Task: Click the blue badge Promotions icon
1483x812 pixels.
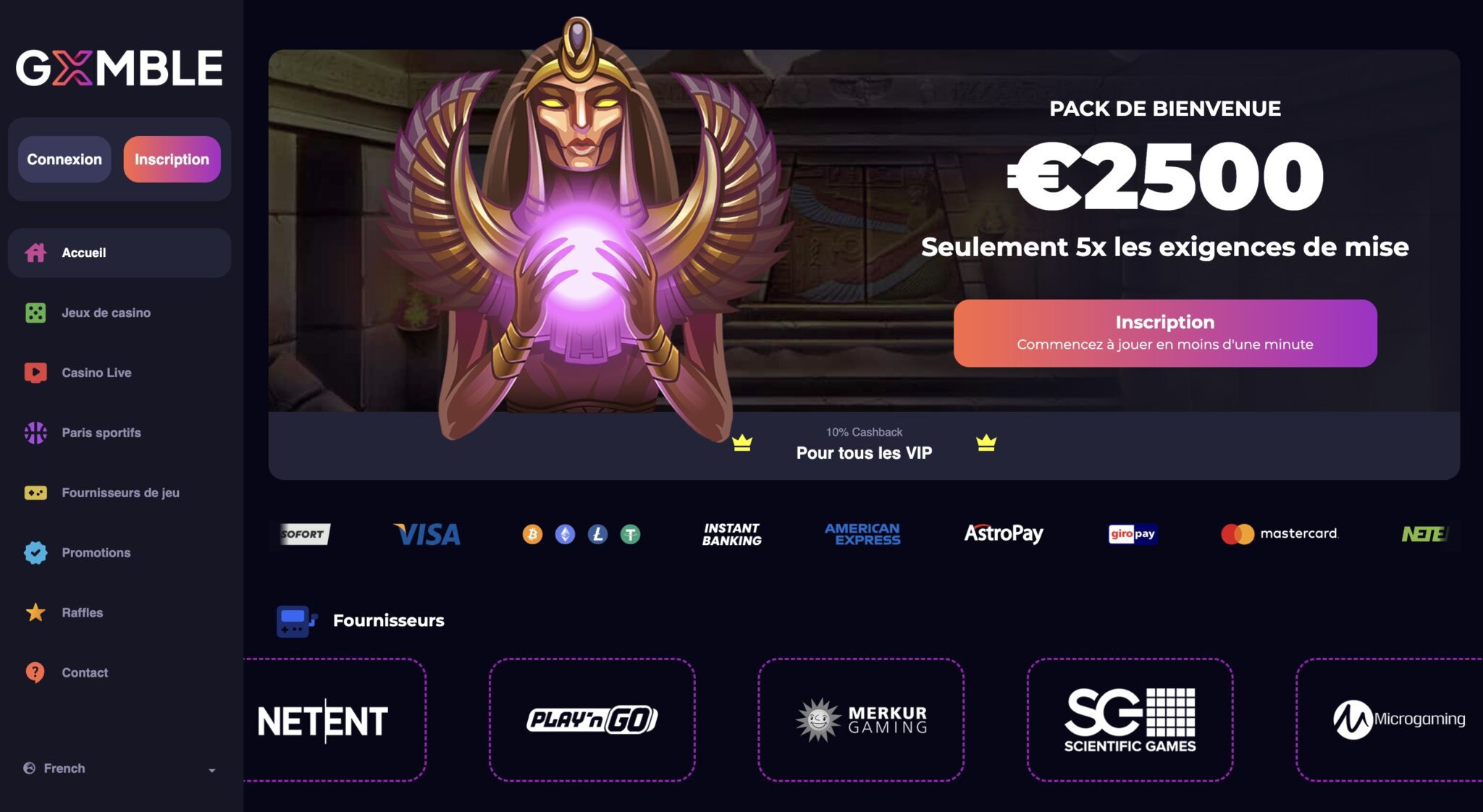Action: coord(35,553)
